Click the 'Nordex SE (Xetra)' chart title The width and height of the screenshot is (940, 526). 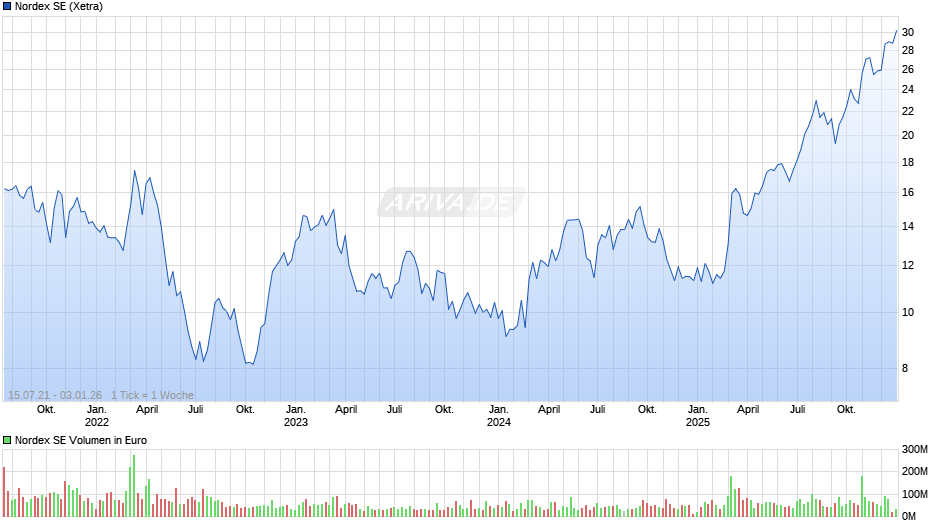59,7
